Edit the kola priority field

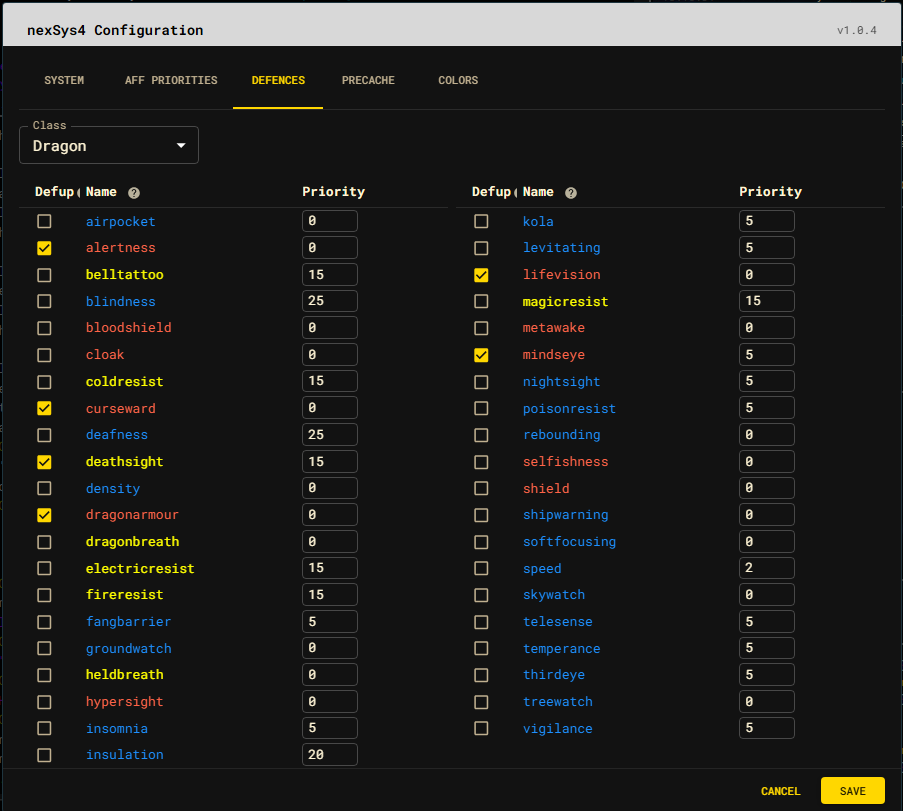point(767,221)
